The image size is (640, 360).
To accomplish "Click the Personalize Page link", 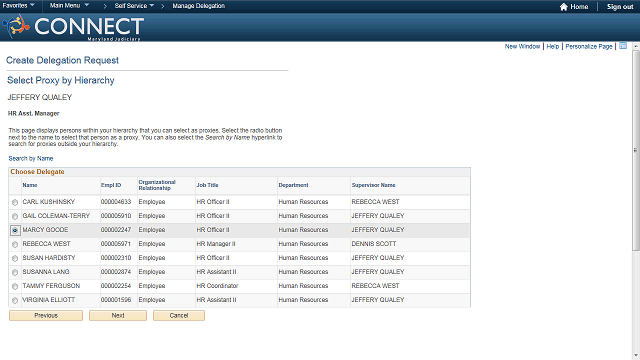I will tap(589, 47).
